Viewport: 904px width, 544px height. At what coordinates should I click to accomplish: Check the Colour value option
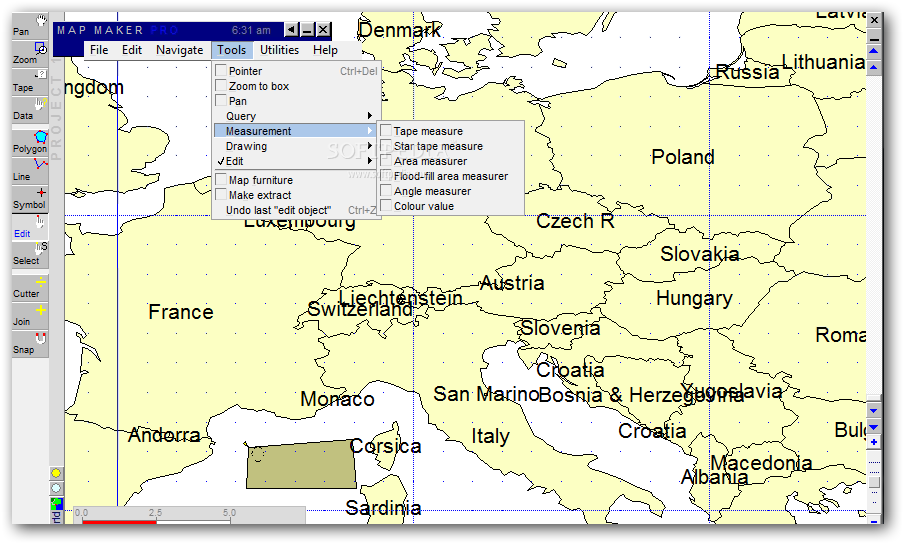386,206
